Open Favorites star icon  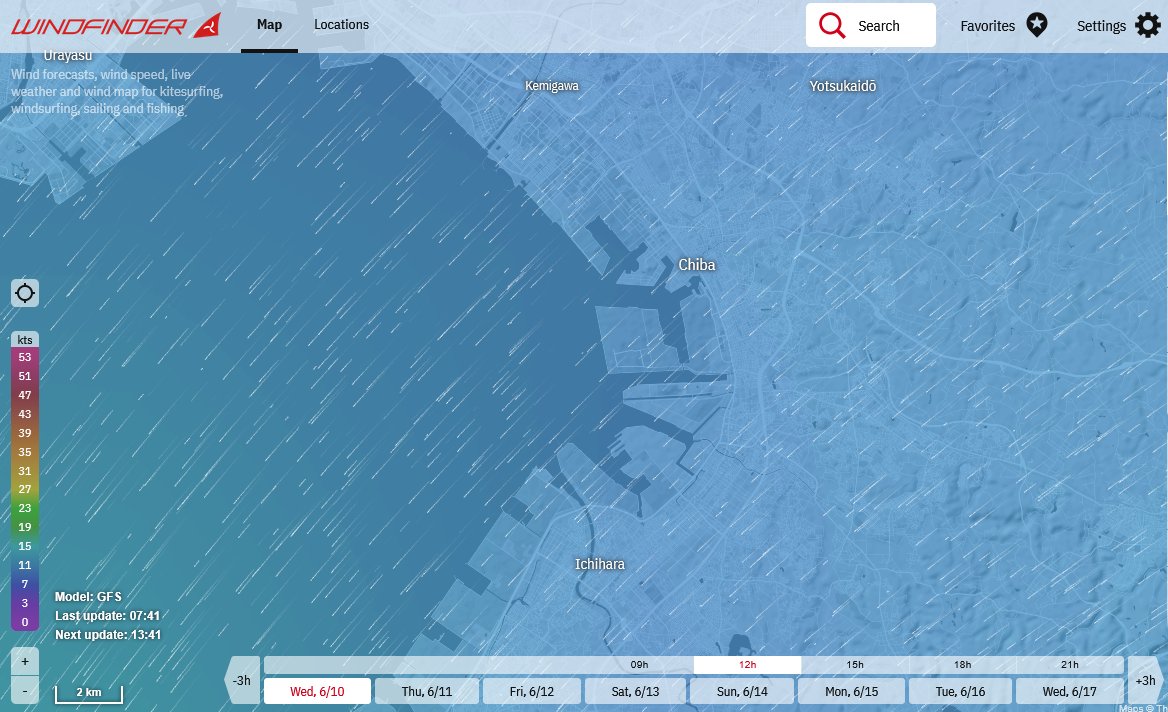point(1036,25)
